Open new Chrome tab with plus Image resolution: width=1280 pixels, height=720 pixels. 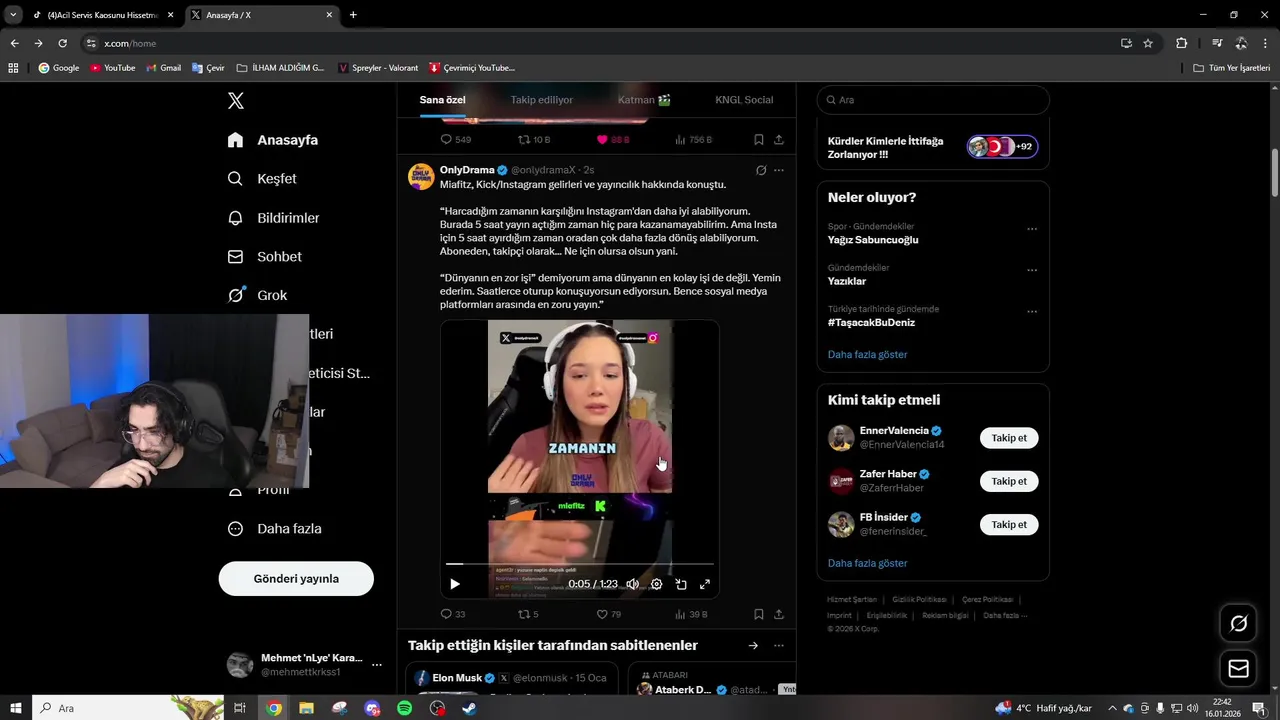point(353,15)
